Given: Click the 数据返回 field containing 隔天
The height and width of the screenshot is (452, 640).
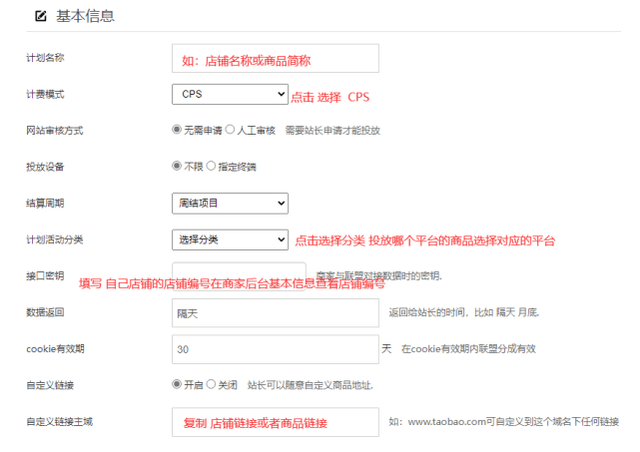Looking at the screenshot, I should pyautogui.click(x=275, y=312).
